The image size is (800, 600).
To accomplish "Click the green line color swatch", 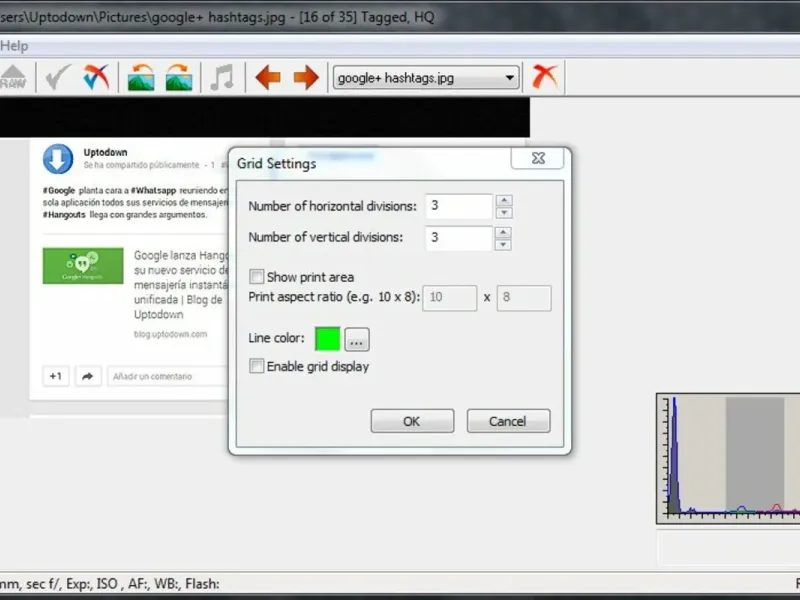I will click(328, 339).
